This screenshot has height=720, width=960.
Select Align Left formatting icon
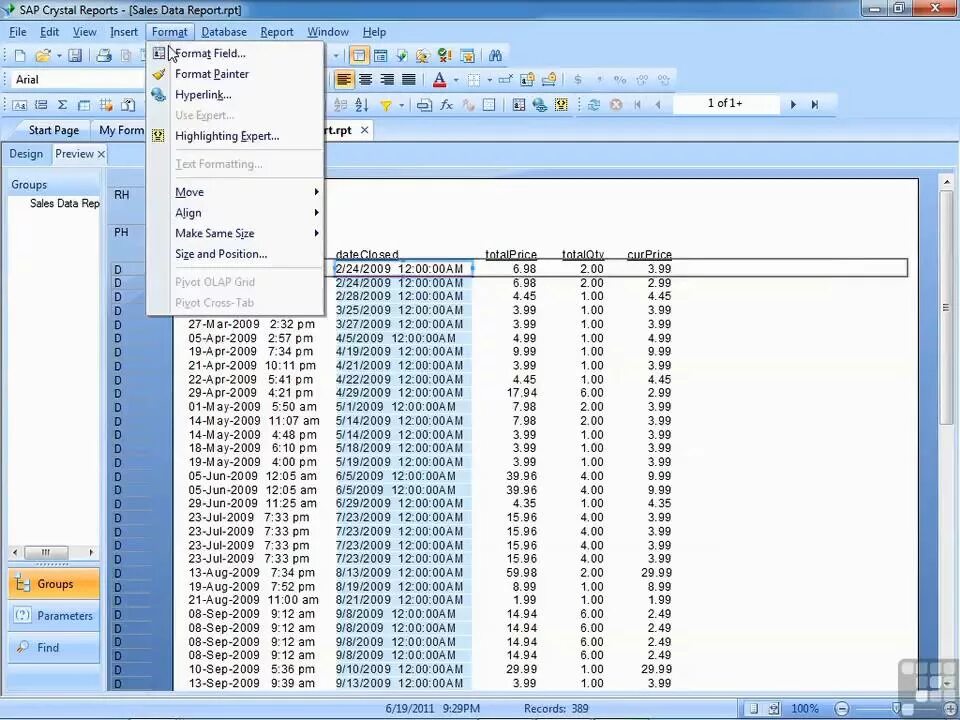click(344, 80)
